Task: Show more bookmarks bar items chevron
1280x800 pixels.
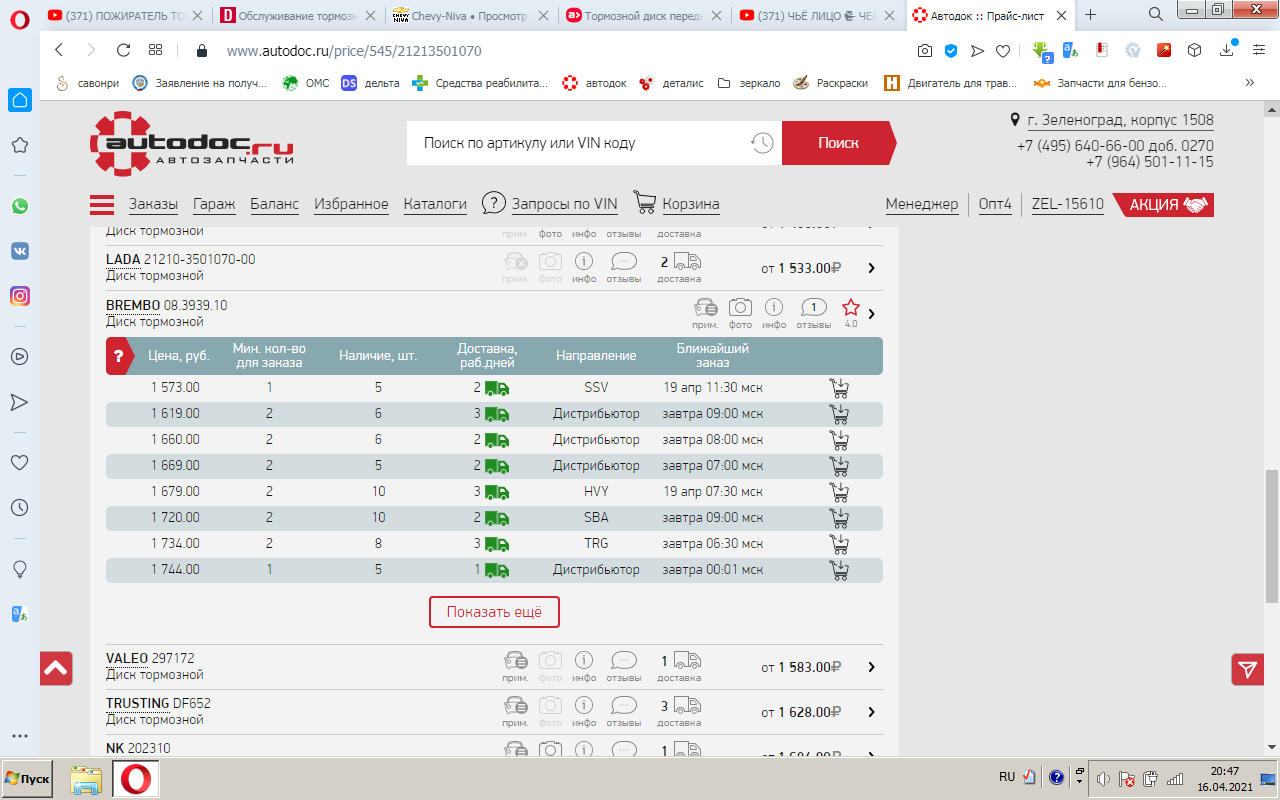Action: pyautogui.click(x=1249, y=83)
